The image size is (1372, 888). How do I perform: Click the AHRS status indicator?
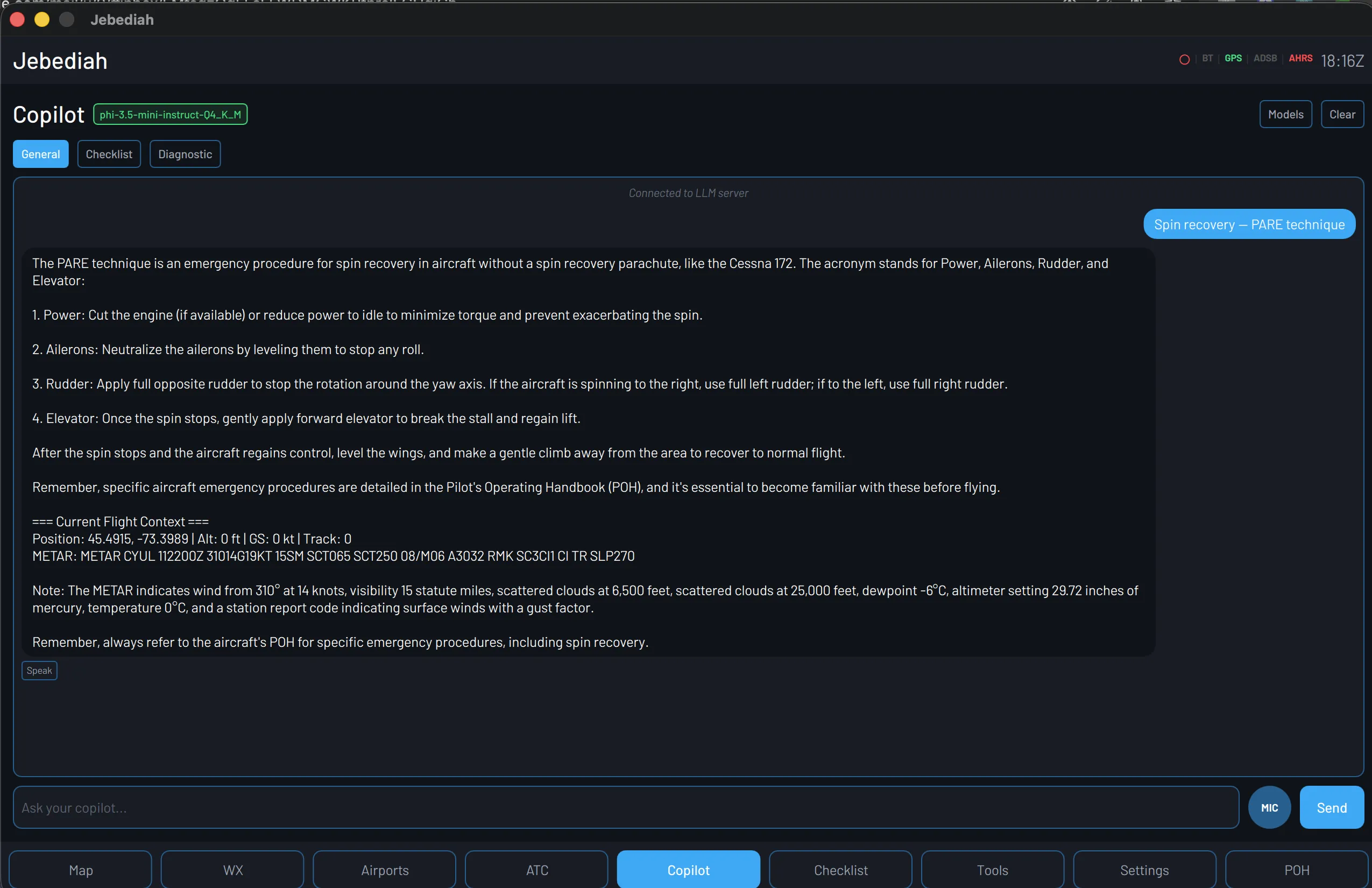click(x=1300, y=58)
